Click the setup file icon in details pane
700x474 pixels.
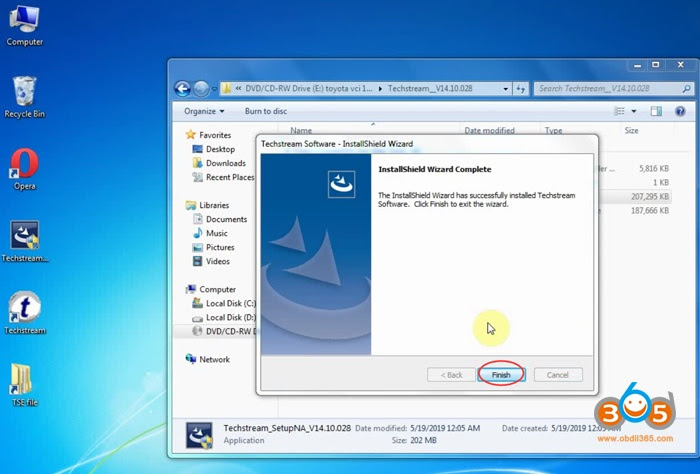(x=199, y=435)
